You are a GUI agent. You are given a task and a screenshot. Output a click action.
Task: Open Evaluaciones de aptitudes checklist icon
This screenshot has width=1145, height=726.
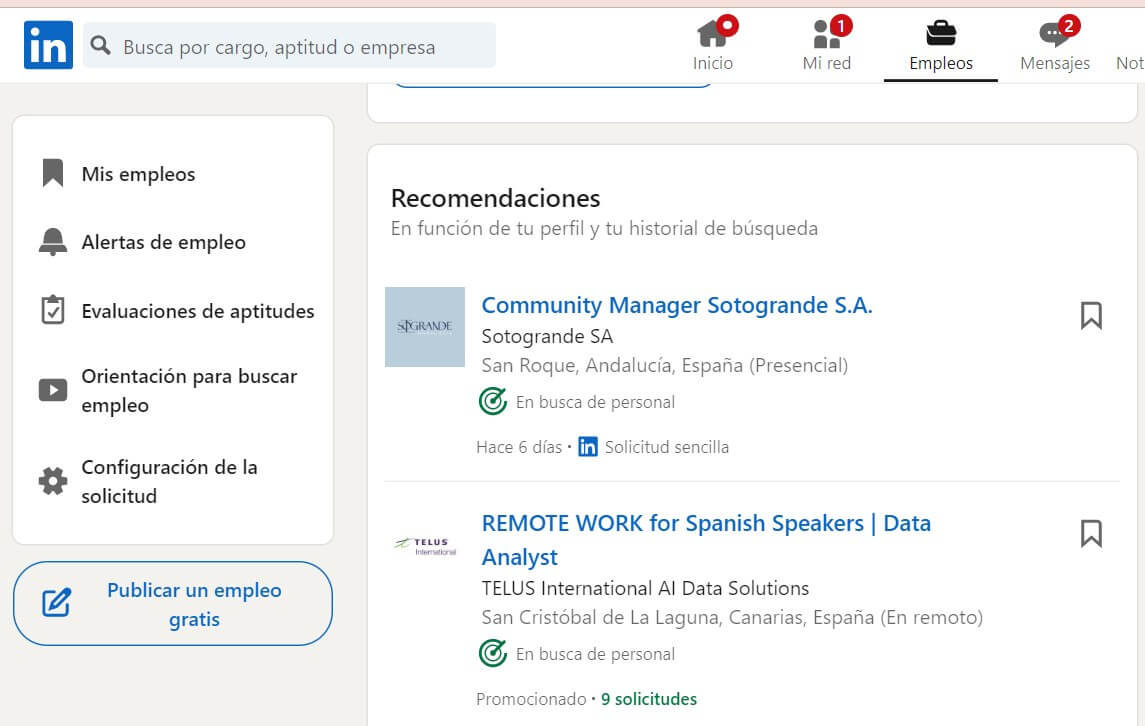(52, 309)
